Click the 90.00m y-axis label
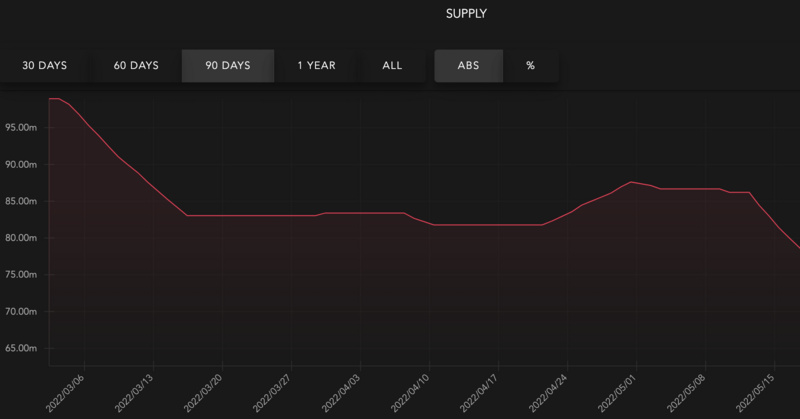The image size is (800, 419). (x=21, y=164)
